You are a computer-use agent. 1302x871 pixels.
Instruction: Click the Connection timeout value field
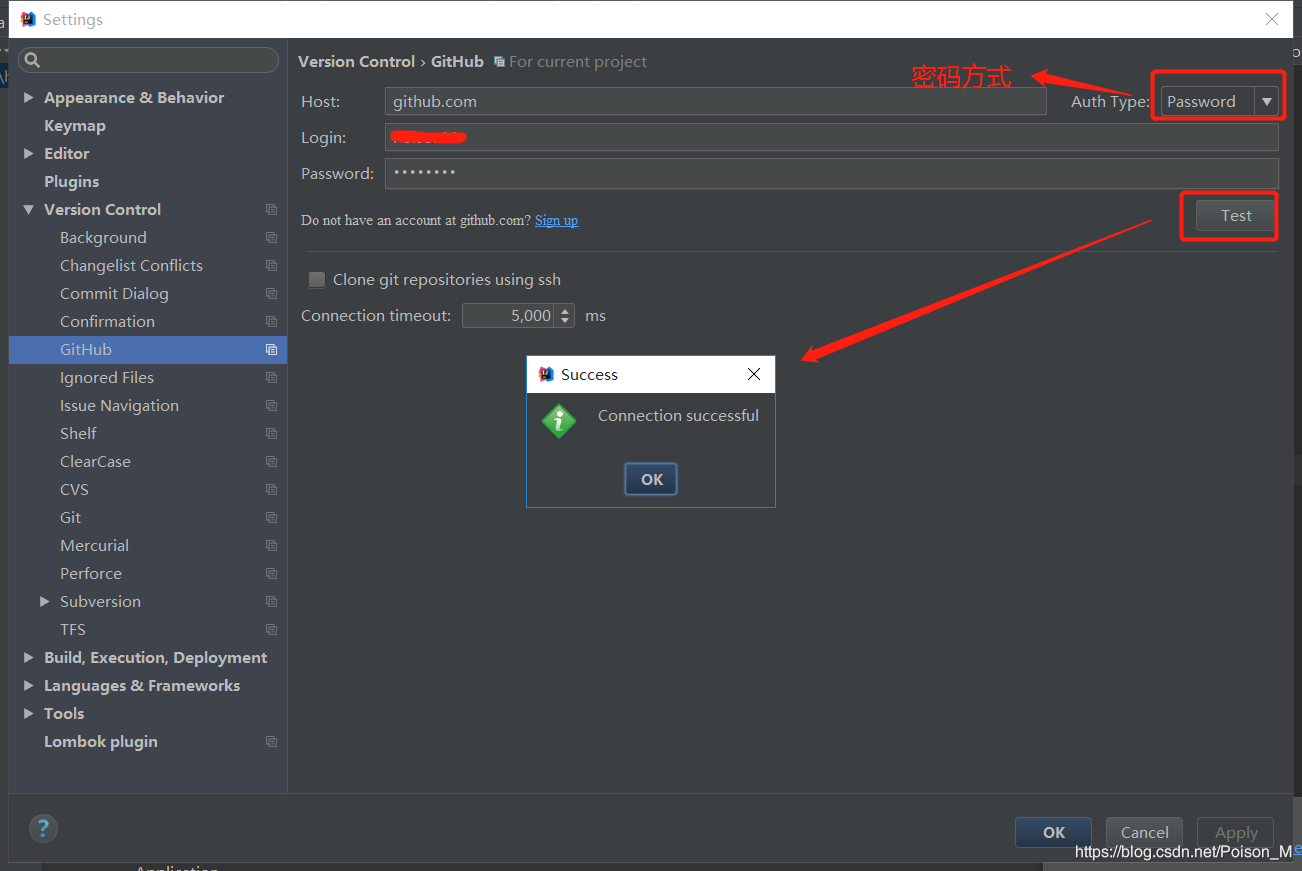click(509, 316)
